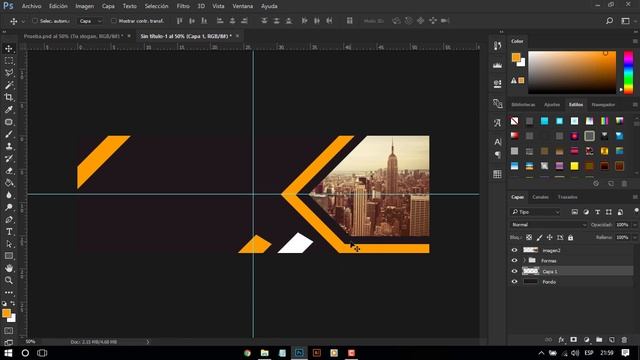Open the Color panel flyout menu

pyautogui.click(x=635, y=41)
